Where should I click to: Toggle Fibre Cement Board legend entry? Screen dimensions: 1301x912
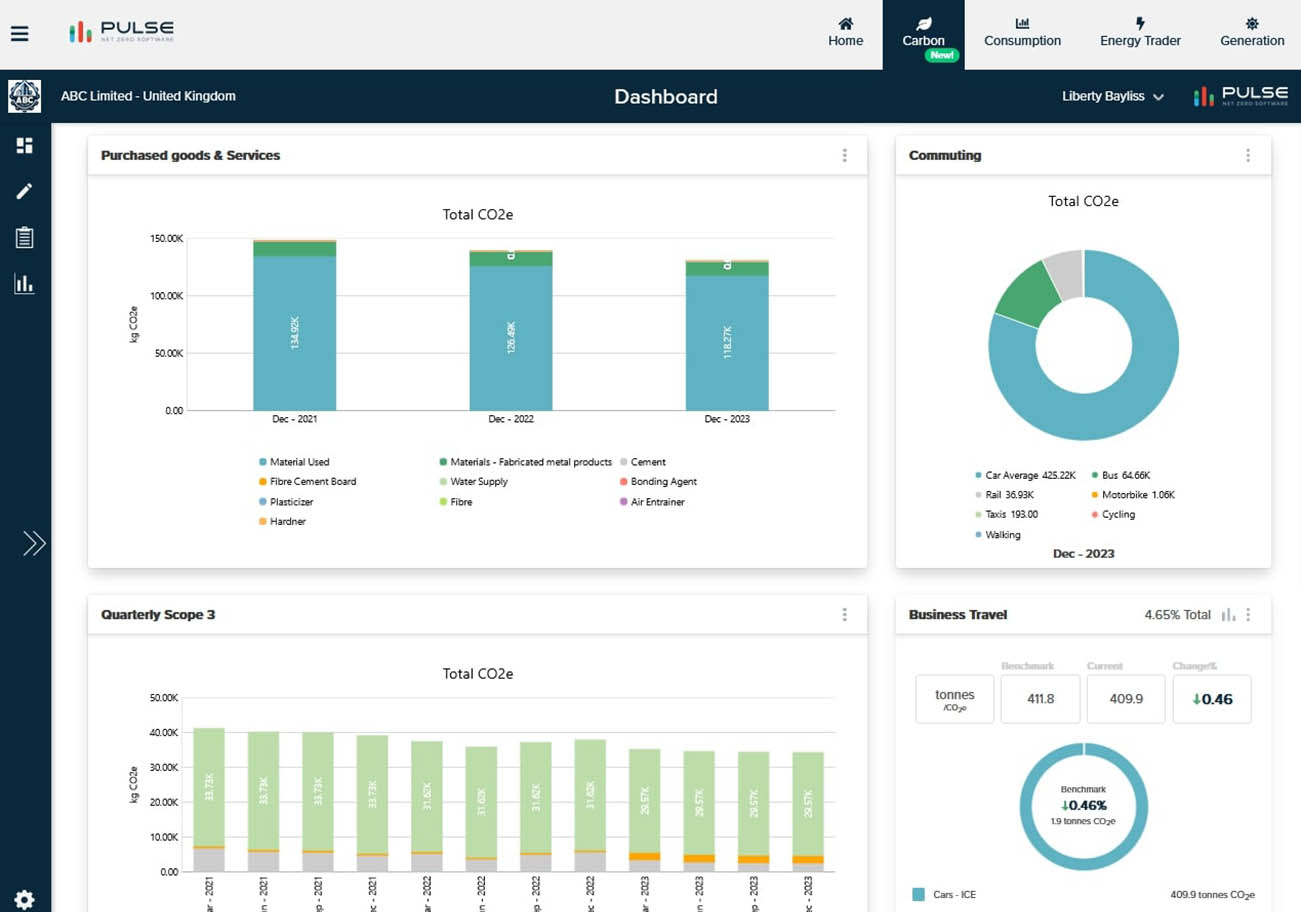307,481
